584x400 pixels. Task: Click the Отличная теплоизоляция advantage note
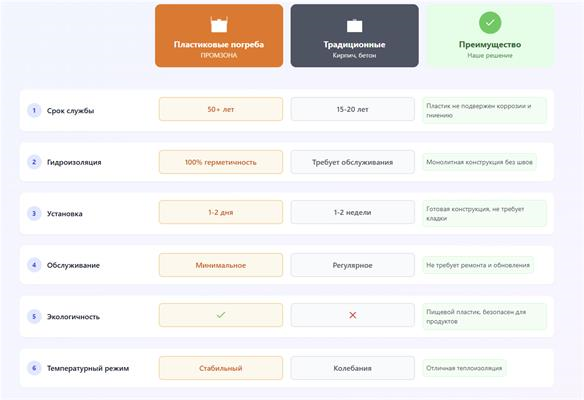pyautogui.click(x=464, y=368)
